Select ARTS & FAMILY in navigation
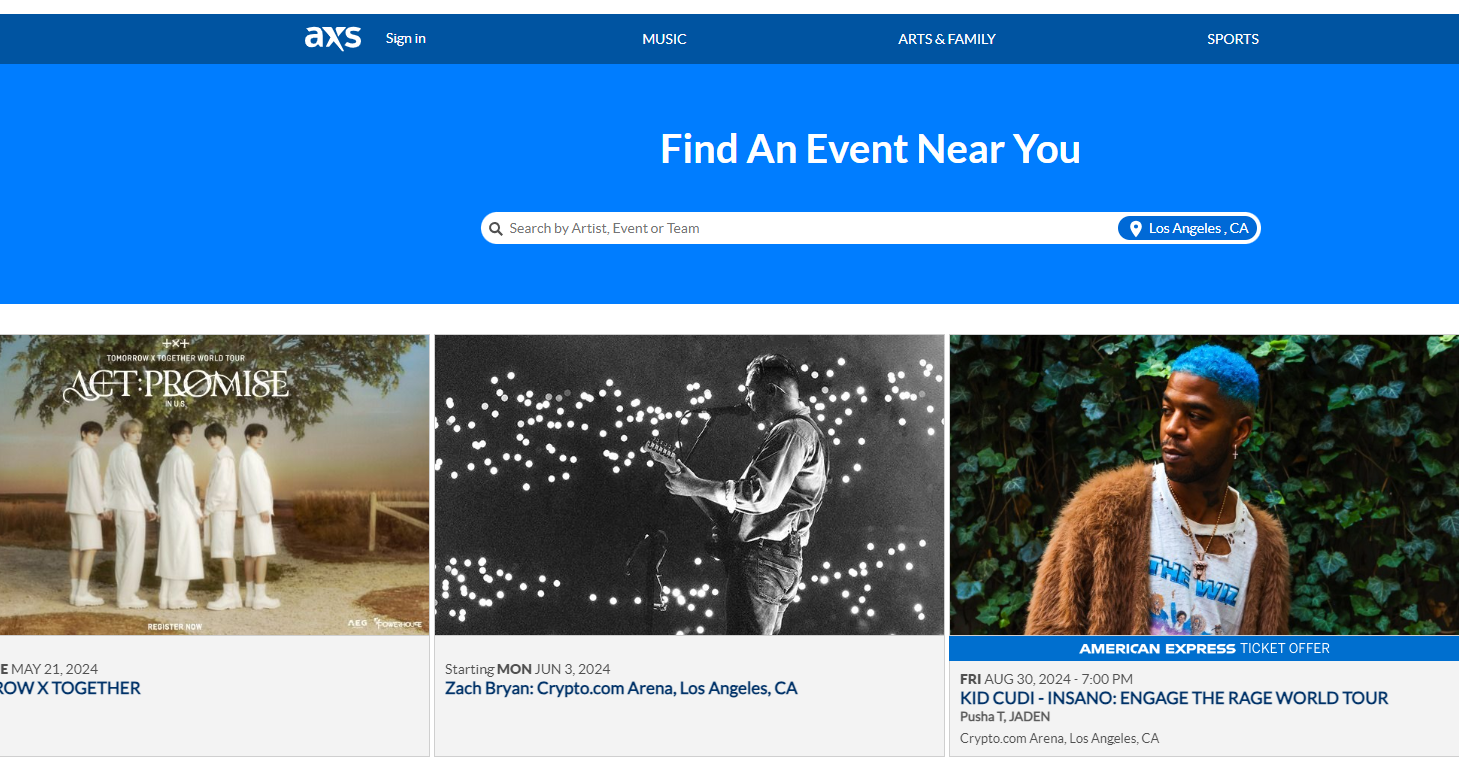The width and height of the screenshot is (1459, 764). click(x=946, y=39)
